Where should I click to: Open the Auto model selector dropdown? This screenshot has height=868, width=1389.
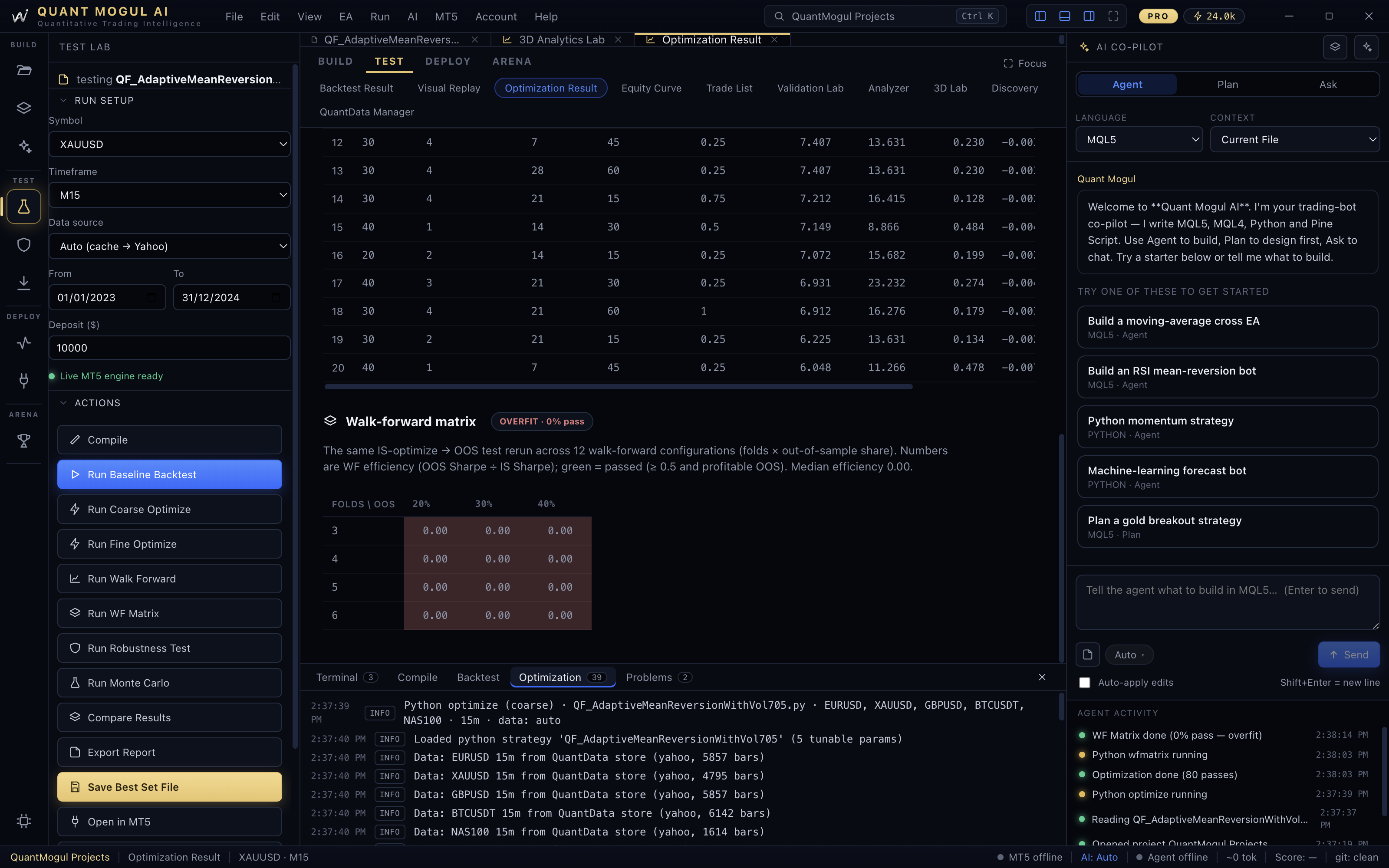[x=1129, y=655]
